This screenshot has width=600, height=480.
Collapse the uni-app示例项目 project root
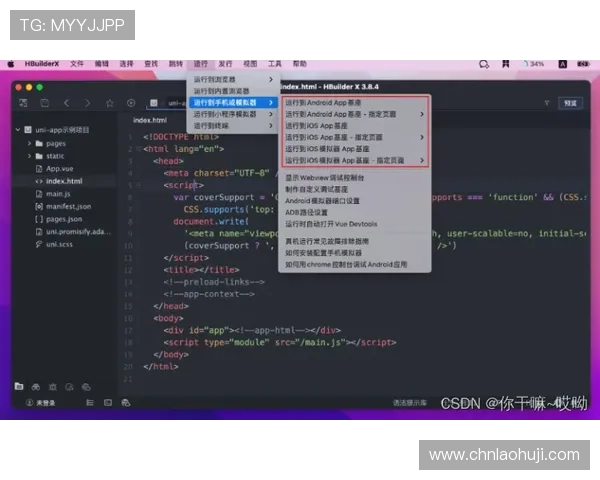[17, 130]
